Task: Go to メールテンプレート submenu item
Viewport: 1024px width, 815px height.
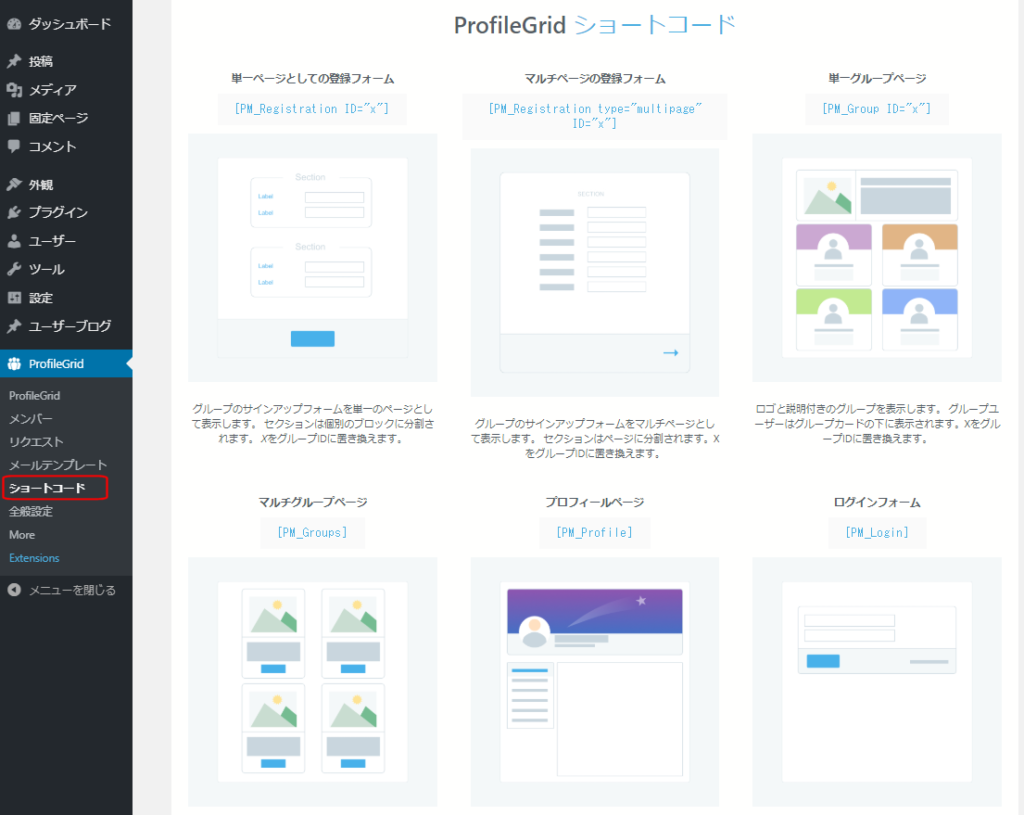Action: 58,465
